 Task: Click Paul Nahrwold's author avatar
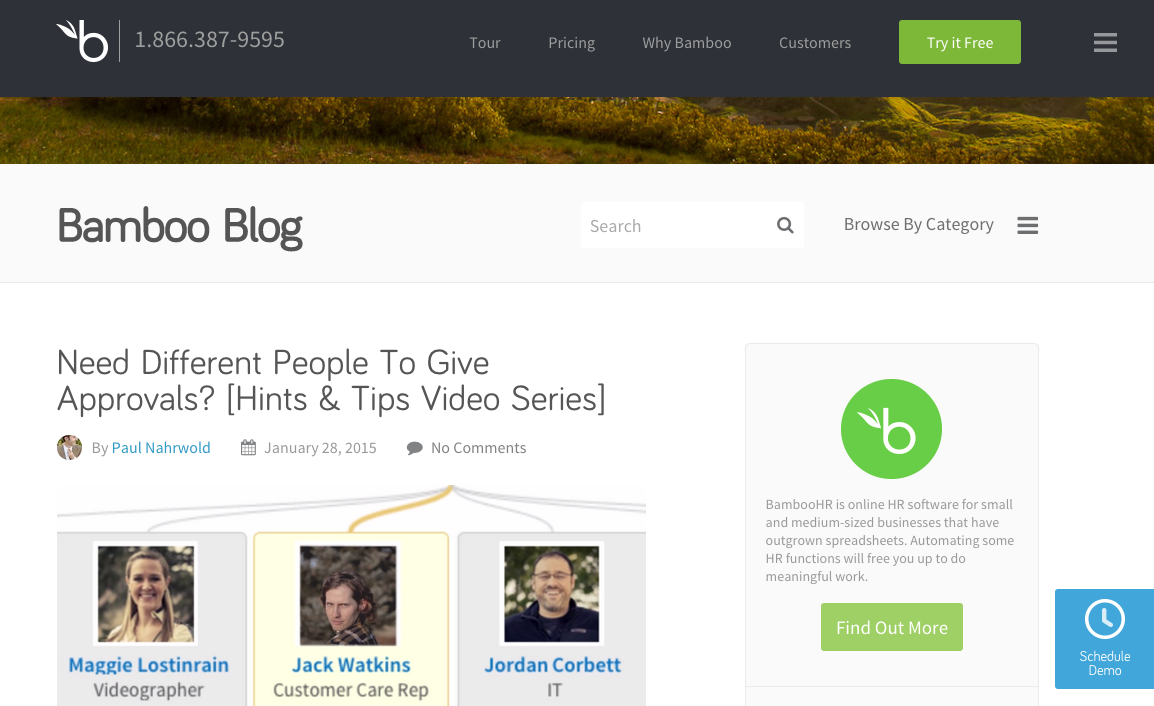(x=69, y=448)
